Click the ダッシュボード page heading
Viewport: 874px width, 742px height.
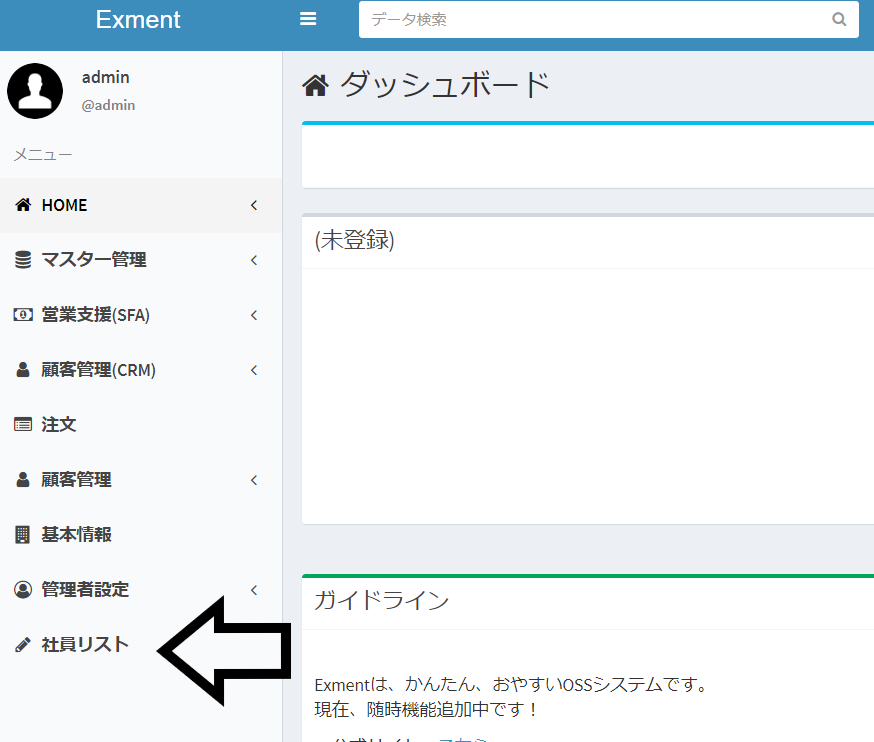coord(445,85)
